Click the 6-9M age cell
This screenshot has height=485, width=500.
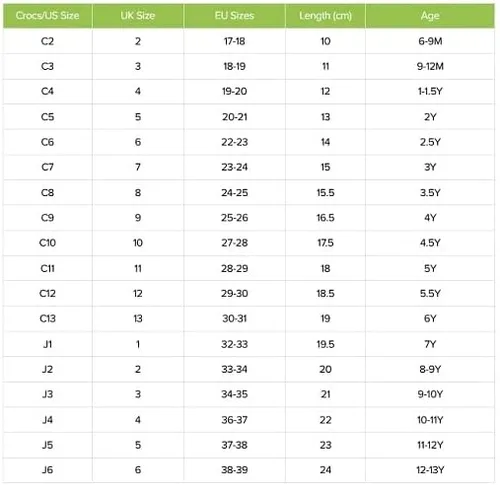(x=430, y=41)
